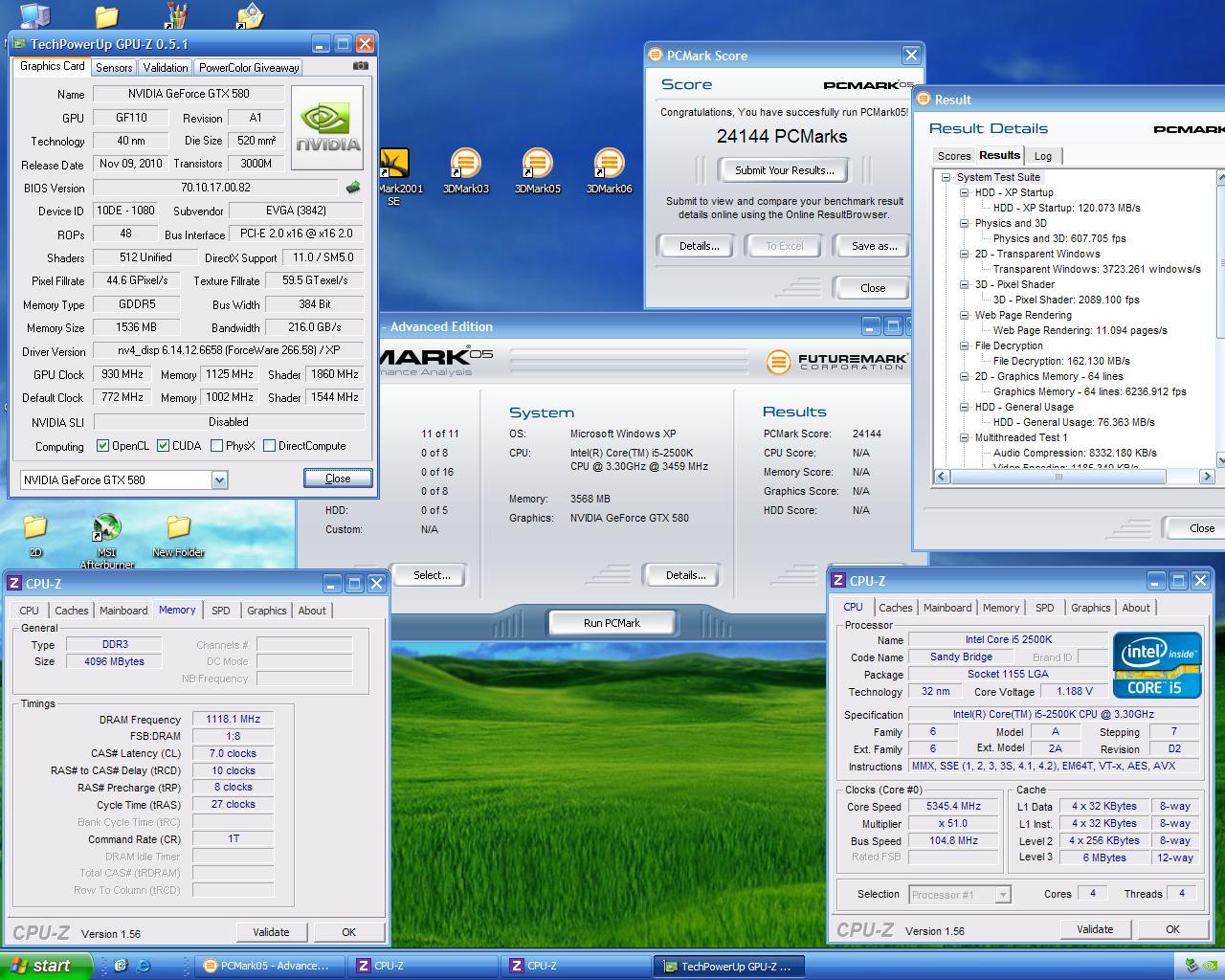This screenshot has height=980, width=1225.
Task: Open the New Folder desktop icon
Action: coord(178,535)
